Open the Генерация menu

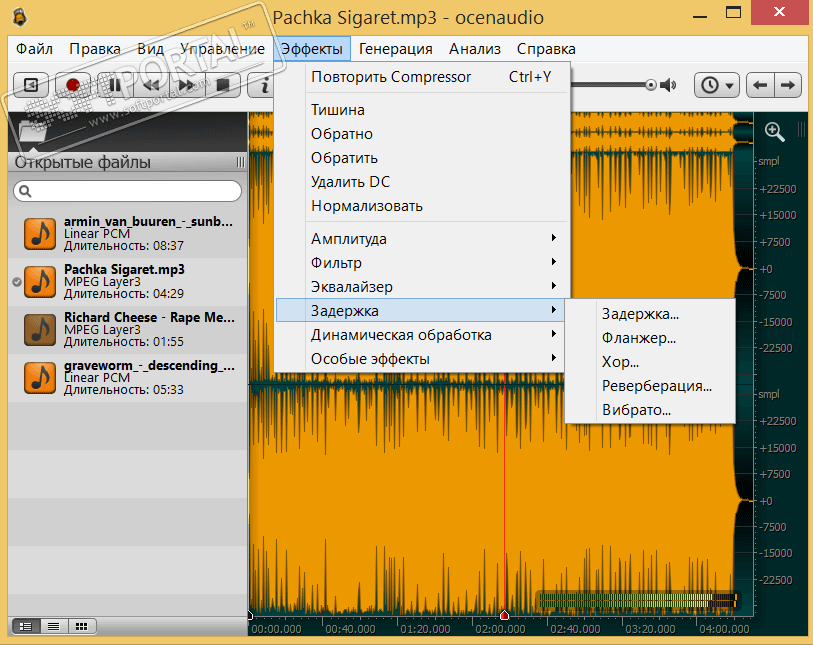(x=396, y=49)
